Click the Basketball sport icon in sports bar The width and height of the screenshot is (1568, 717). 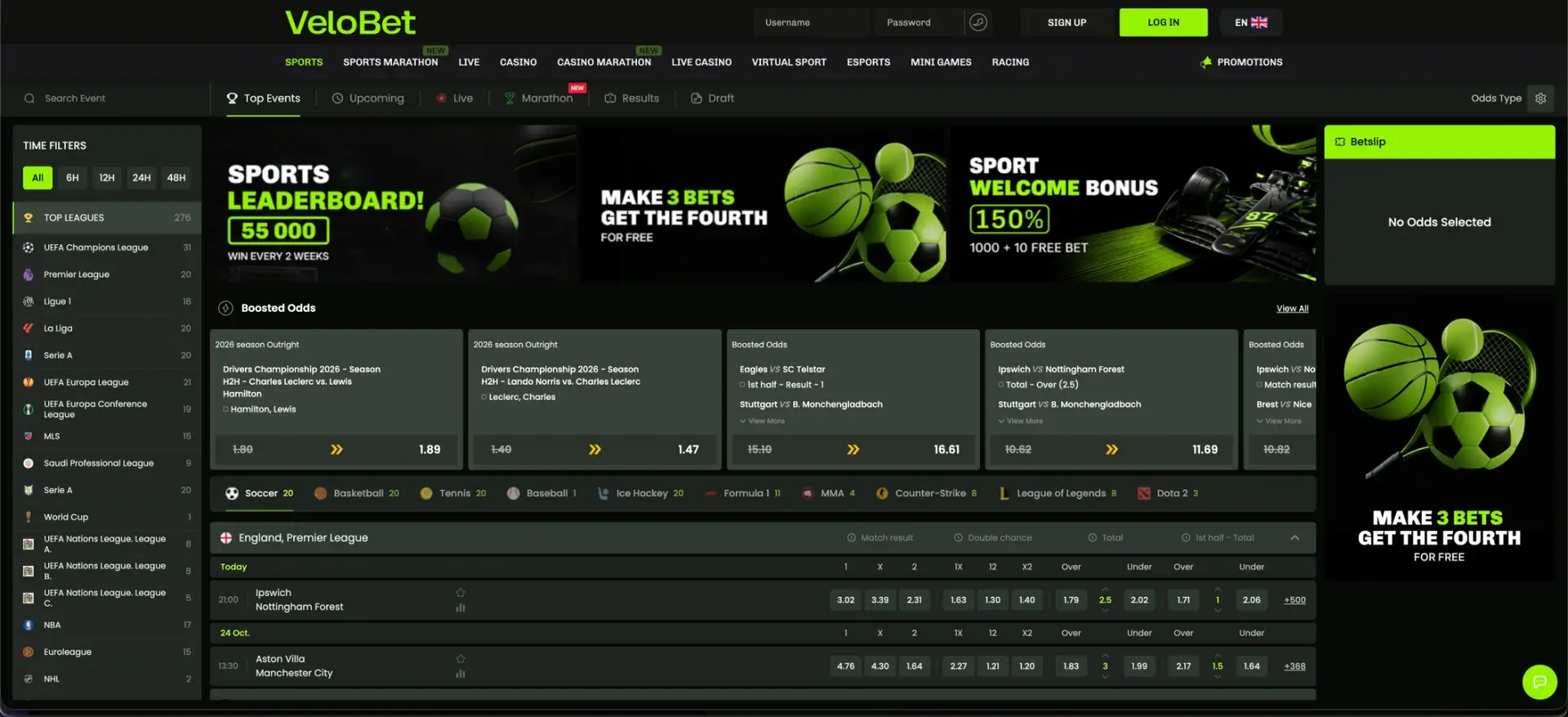(320, 493)
